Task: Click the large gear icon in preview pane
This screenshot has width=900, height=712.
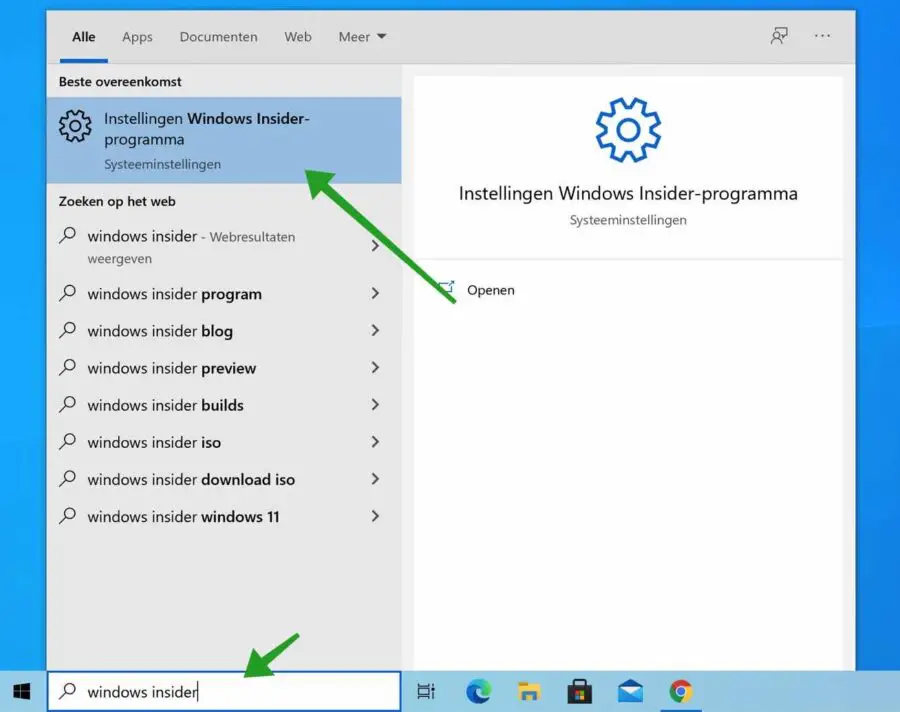Action: pos(628,130)
